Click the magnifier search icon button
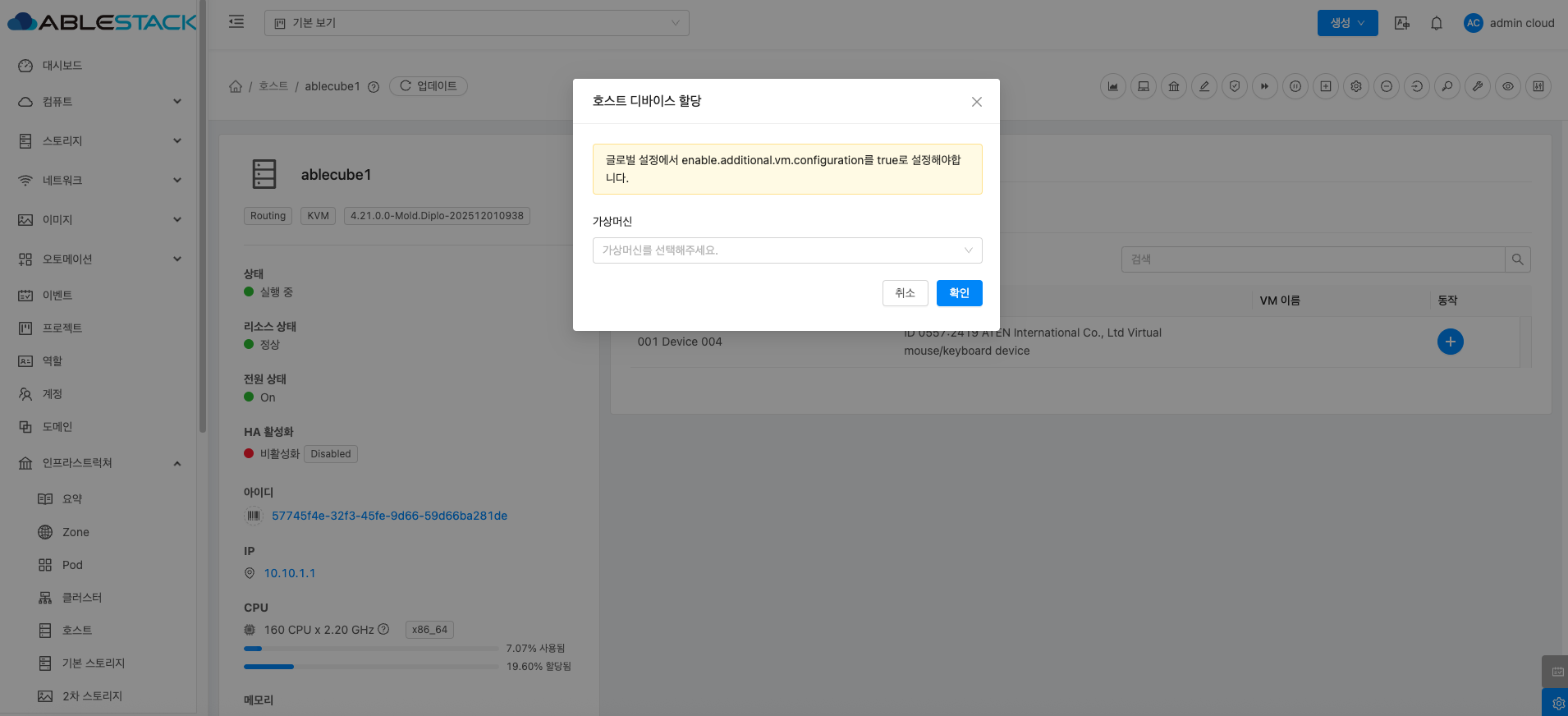The height and width of the screenshot is (716, 1568). [x=1517, y=259]
